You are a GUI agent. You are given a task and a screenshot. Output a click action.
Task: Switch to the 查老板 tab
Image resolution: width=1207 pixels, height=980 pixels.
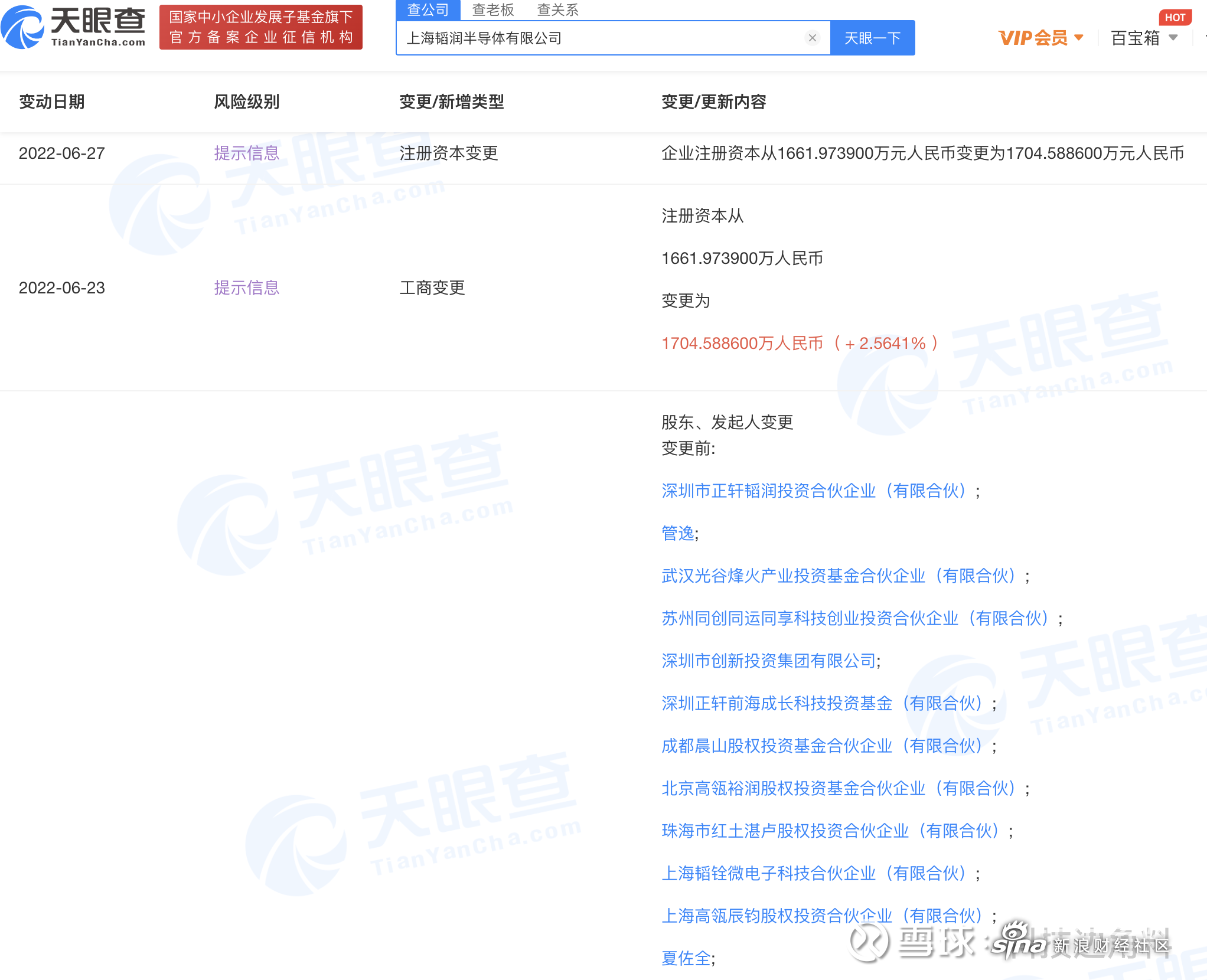click(493, 9)
